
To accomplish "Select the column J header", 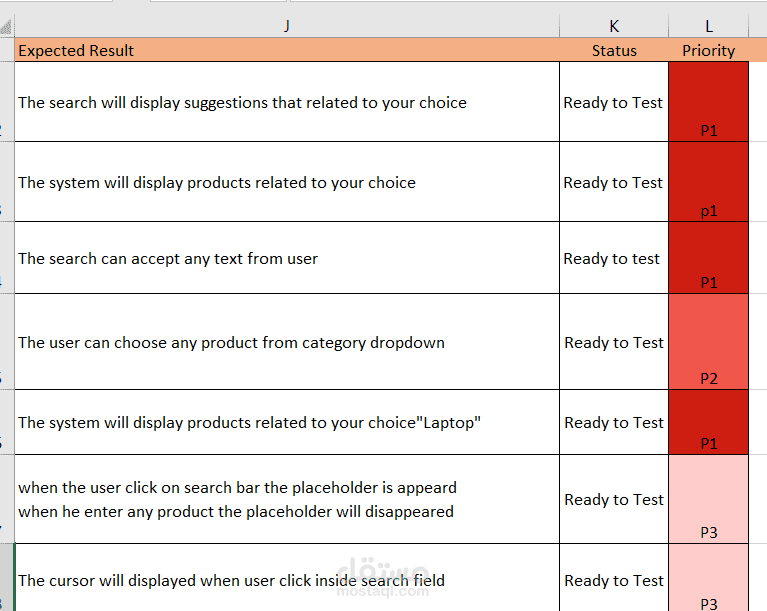I will 286,26.
